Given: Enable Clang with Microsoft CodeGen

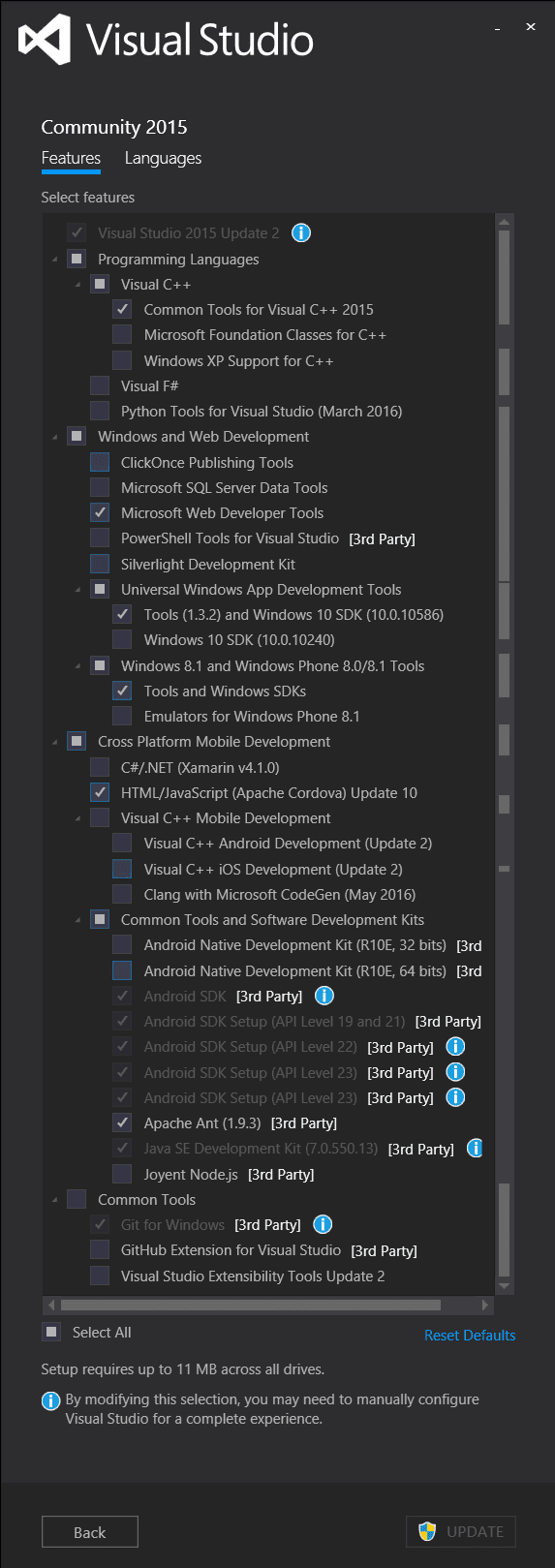Looking at the screenshot, I should point(122,894).
